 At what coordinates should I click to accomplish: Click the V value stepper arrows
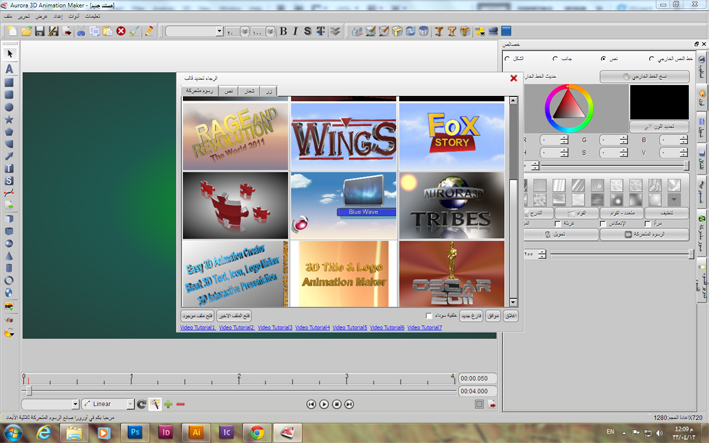pos(684,153)
